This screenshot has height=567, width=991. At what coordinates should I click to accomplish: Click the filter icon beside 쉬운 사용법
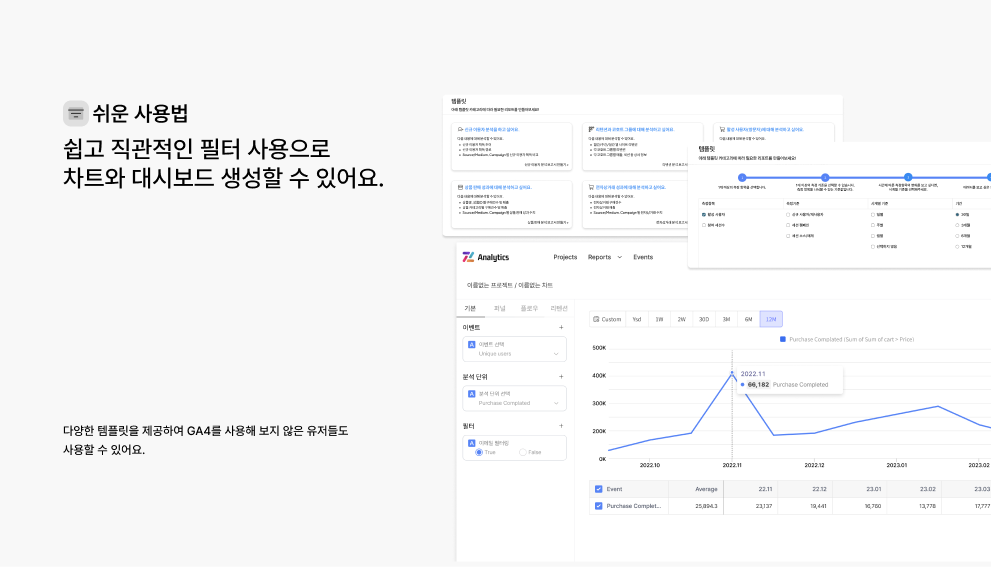(x=76, y=114)
